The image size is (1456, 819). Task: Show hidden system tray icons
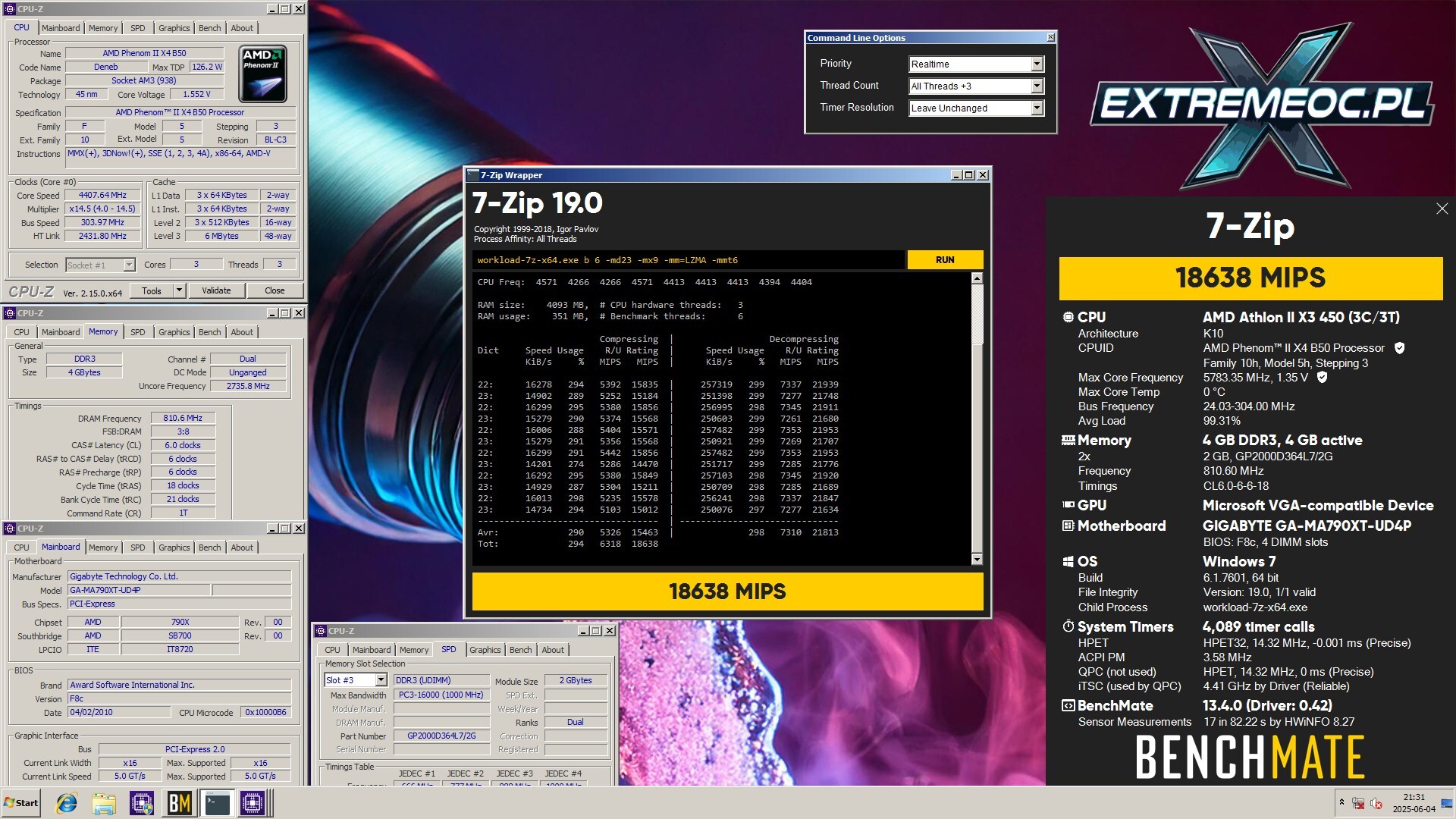[x=1341, y=802]
